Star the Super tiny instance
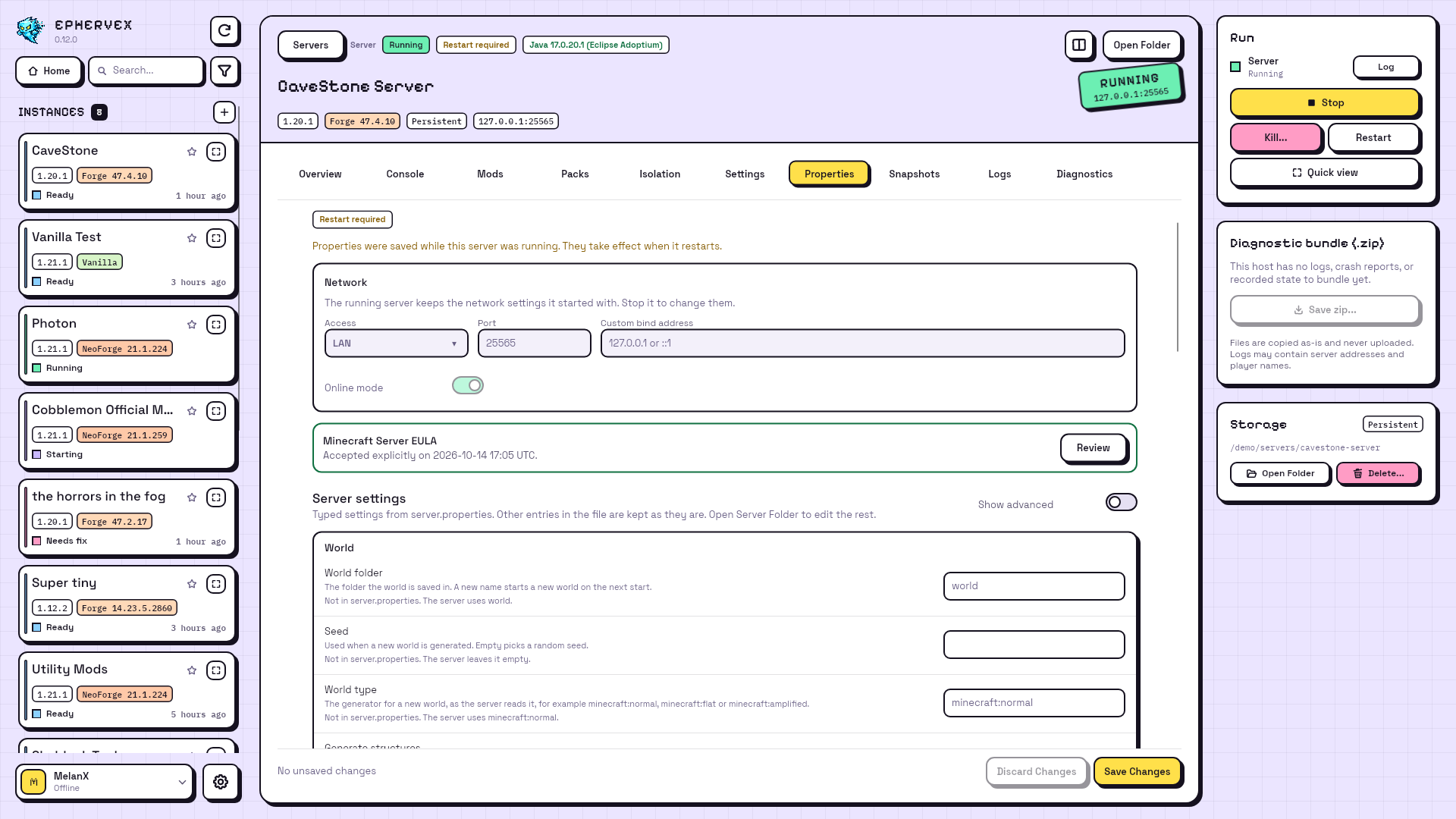 192,584
